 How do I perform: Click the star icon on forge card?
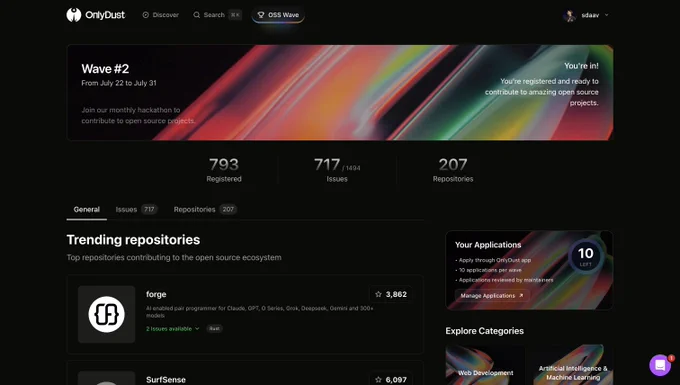click(378, 294)
